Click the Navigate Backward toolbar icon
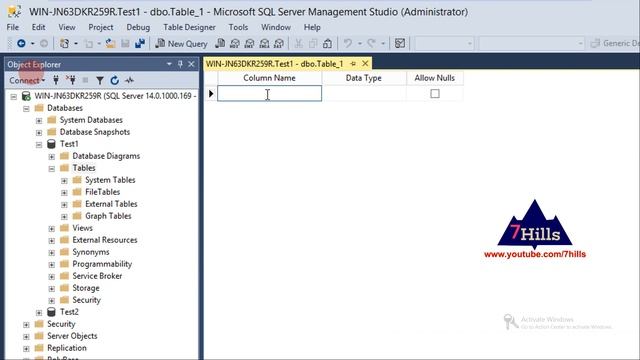 [21, 43]
